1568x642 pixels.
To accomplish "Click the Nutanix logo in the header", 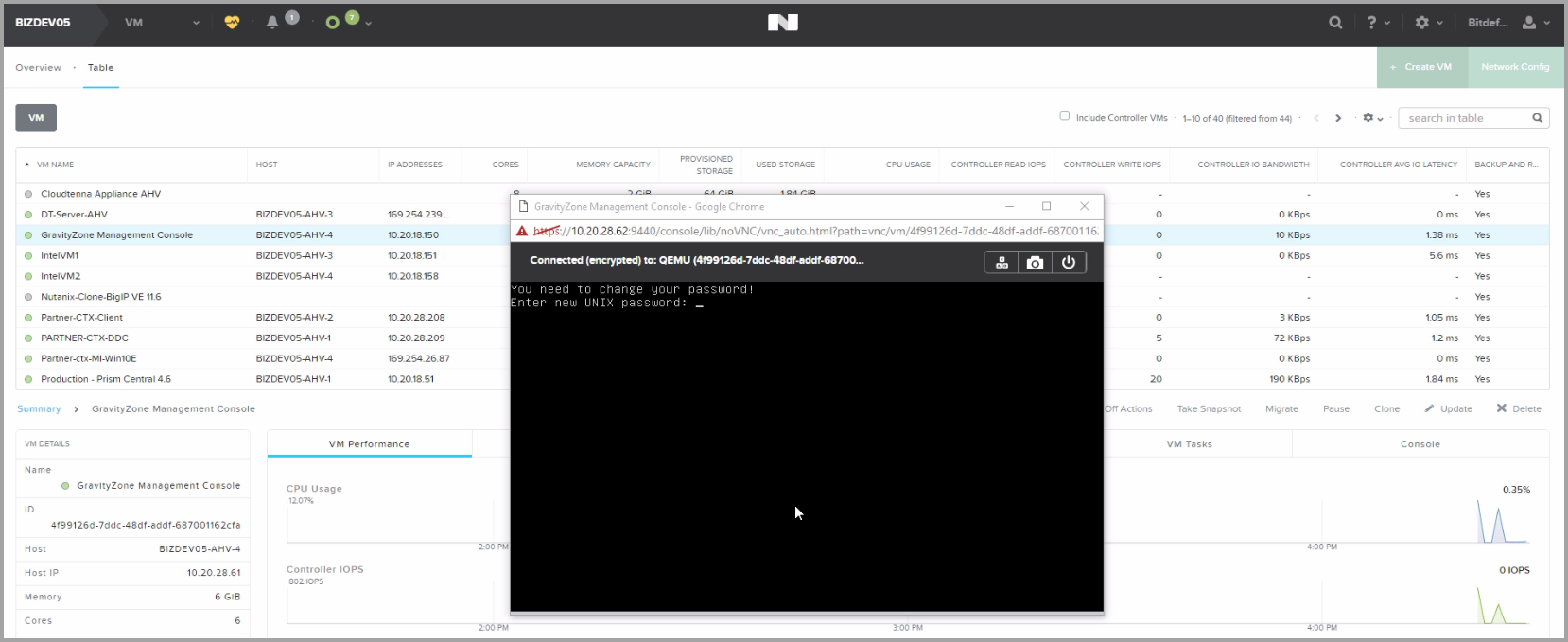I will coord(783,22).
